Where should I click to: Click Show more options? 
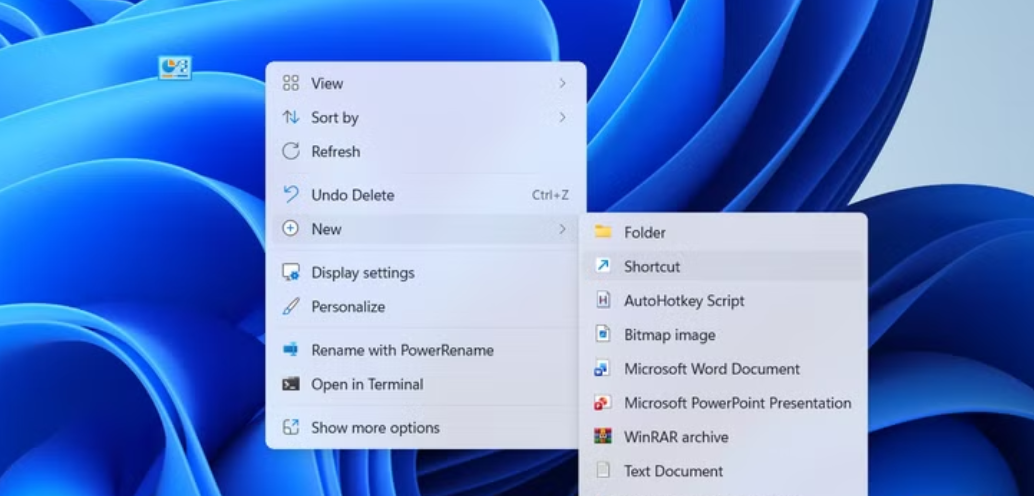pos(374,428)
